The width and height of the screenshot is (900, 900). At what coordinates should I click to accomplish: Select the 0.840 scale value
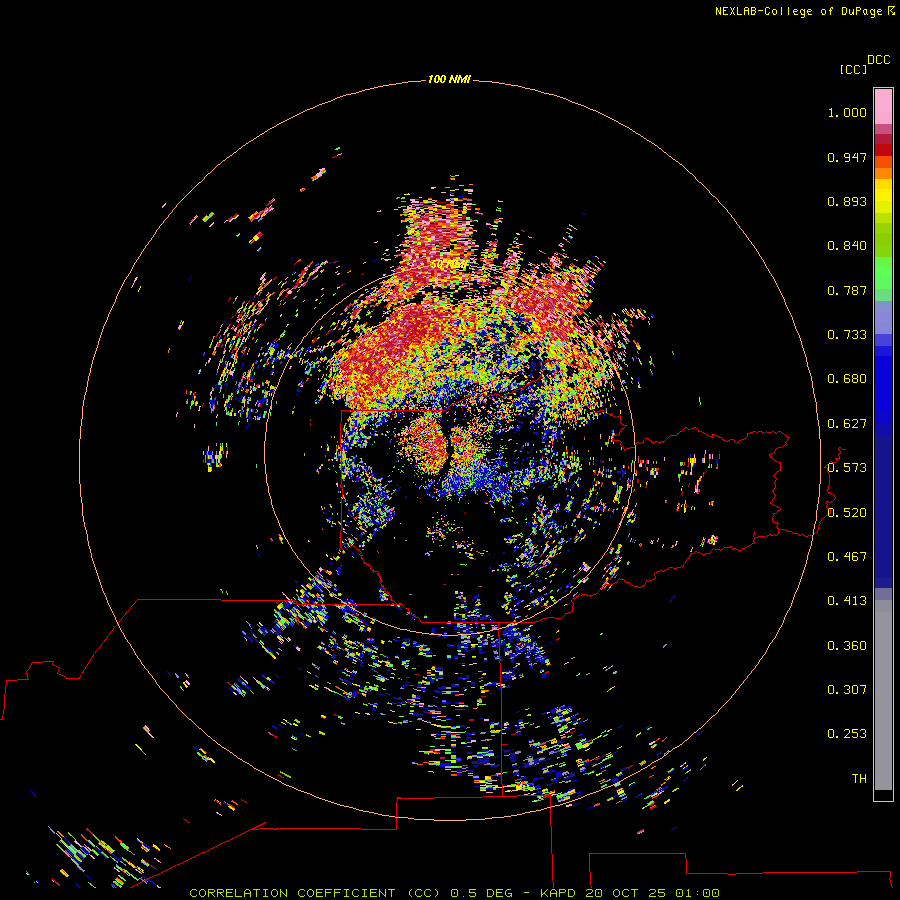tap(847, 246)
